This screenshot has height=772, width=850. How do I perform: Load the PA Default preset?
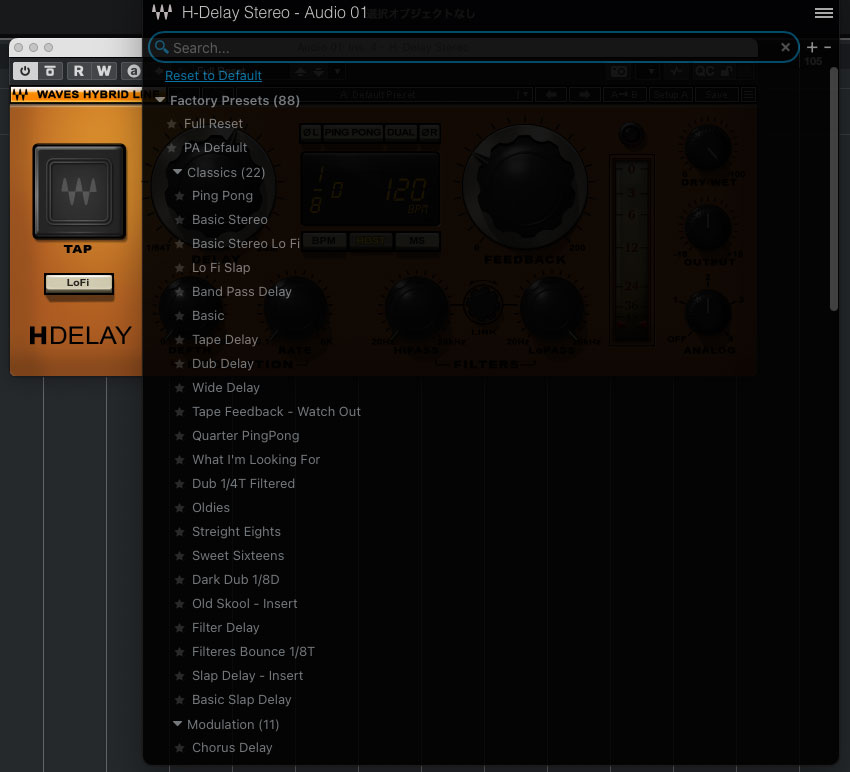tap(215, 147)
